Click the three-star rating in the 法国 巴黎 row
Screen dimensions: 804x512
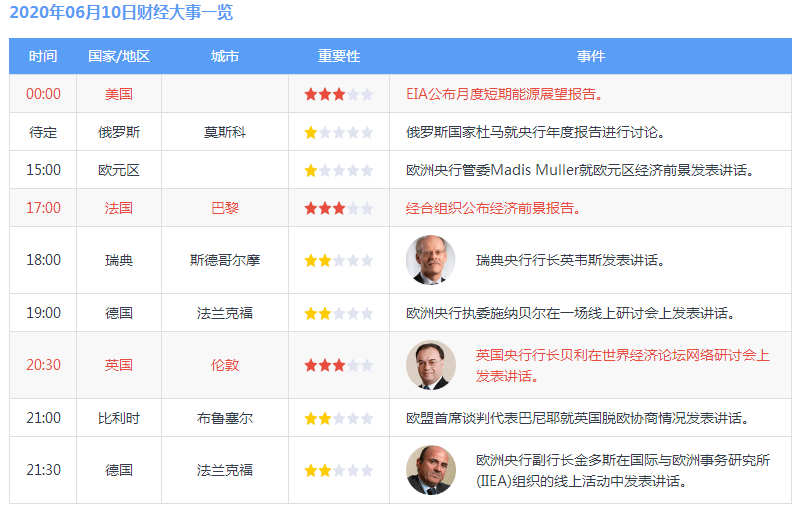[x=339, y=208]
